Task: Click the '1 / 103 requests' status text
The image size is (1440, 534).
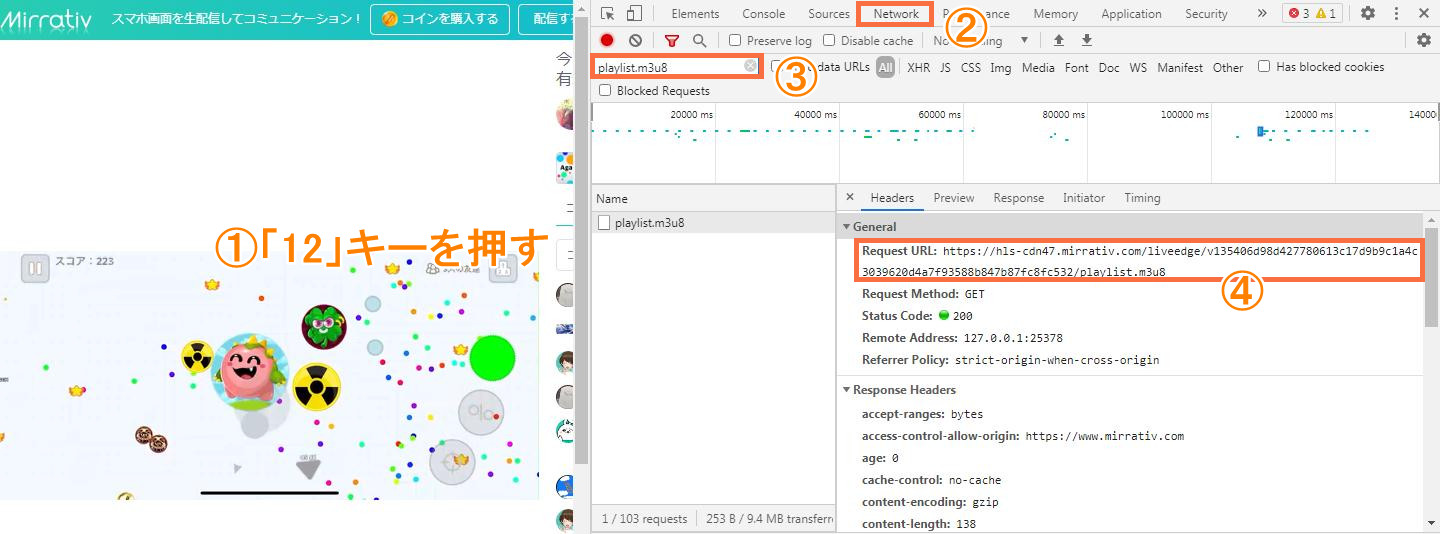Action: (x=645, y=519)
